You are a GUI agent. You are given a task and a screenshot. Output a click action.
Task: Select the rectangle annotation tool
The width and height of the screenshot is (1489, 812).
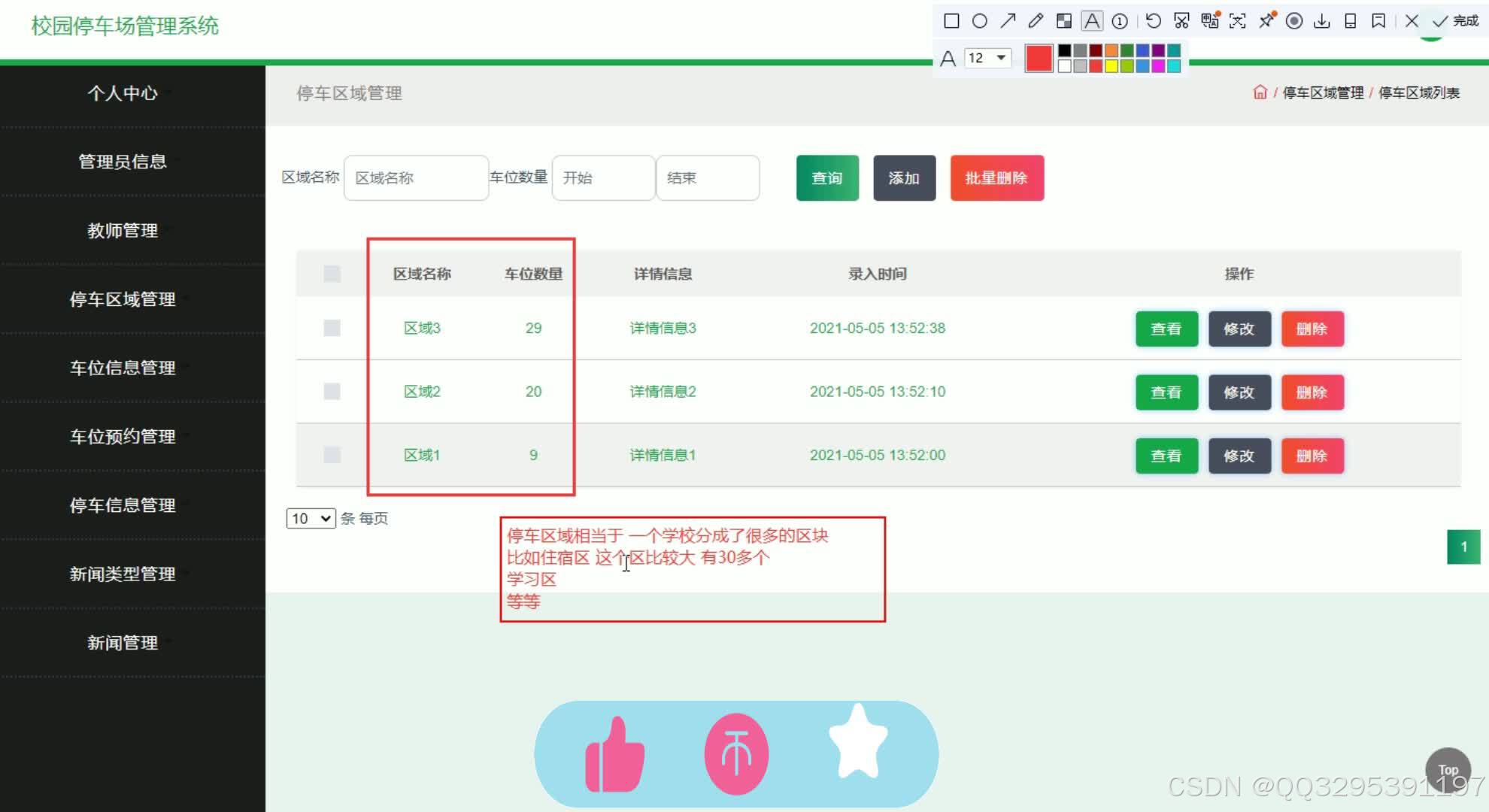coord(951,21)
